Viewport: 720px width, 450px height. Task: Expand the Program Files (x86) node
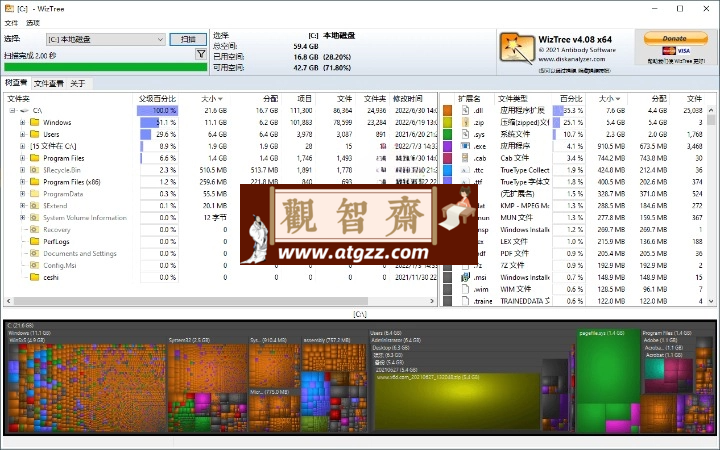[x=22, y=182]
